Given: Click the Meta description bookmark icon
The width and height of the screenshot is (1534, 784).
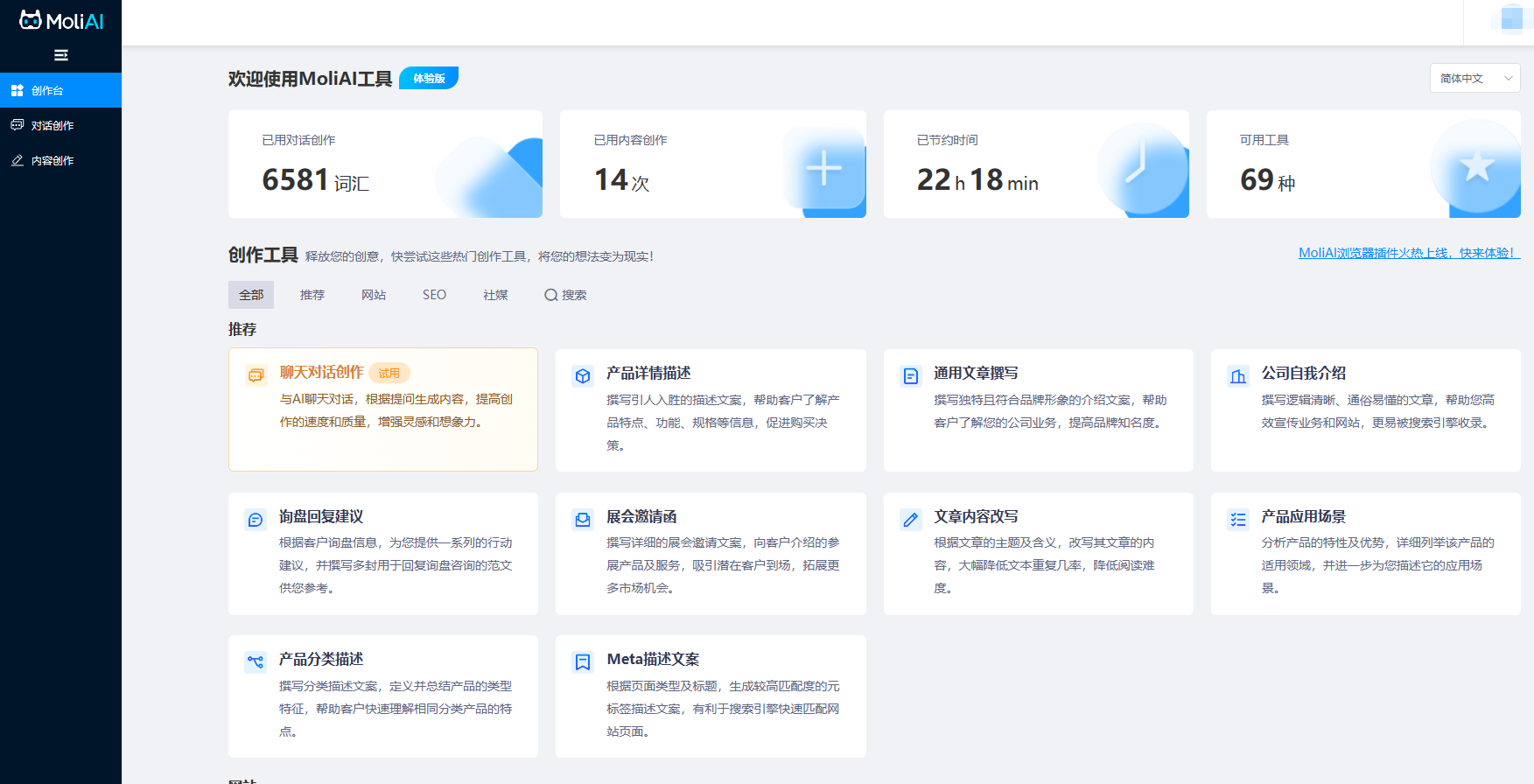Looking at the screenshot, I should tap(583, 662).
